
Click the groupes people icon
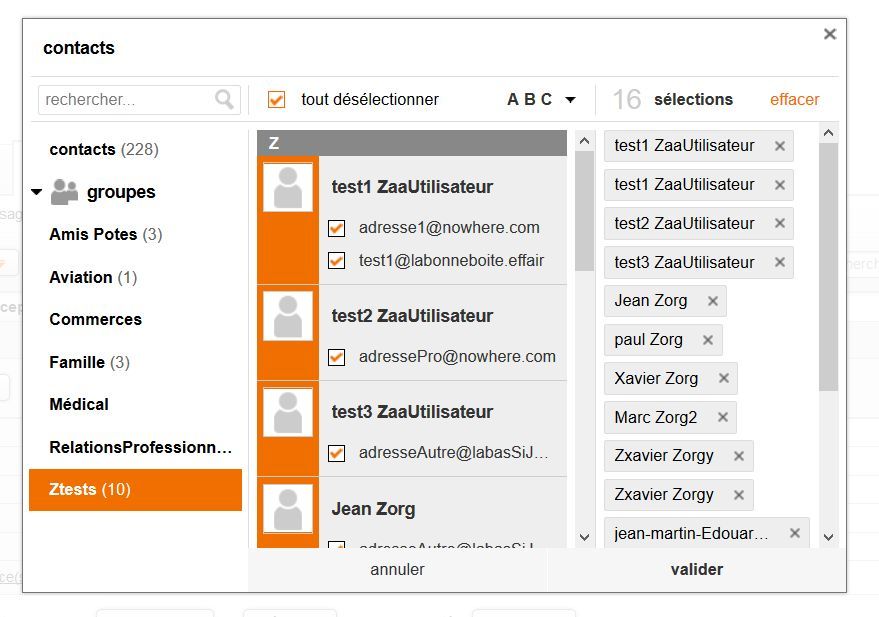(x=64, y=191)
